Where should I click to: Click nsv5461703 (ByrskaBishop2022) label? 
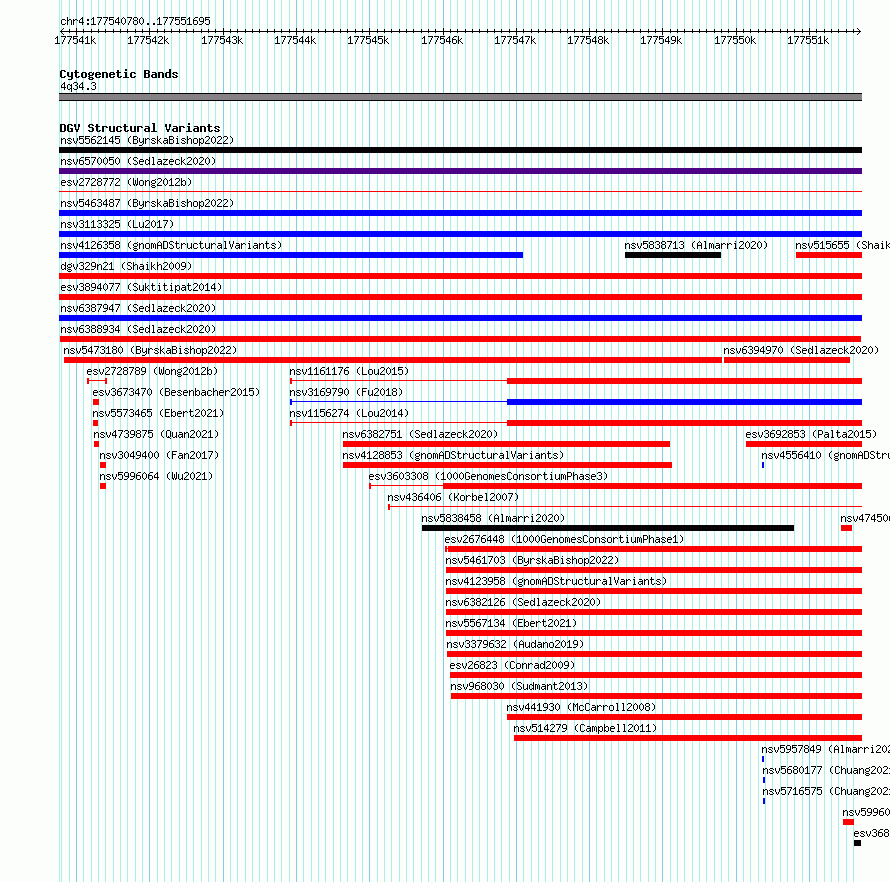(532, 560)
